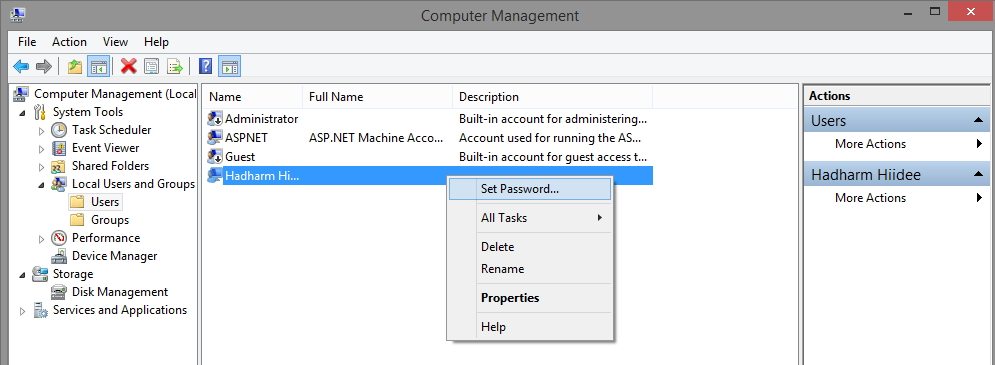Expand the Event Viewer node
995x365 pixels.
pos(42,149)
